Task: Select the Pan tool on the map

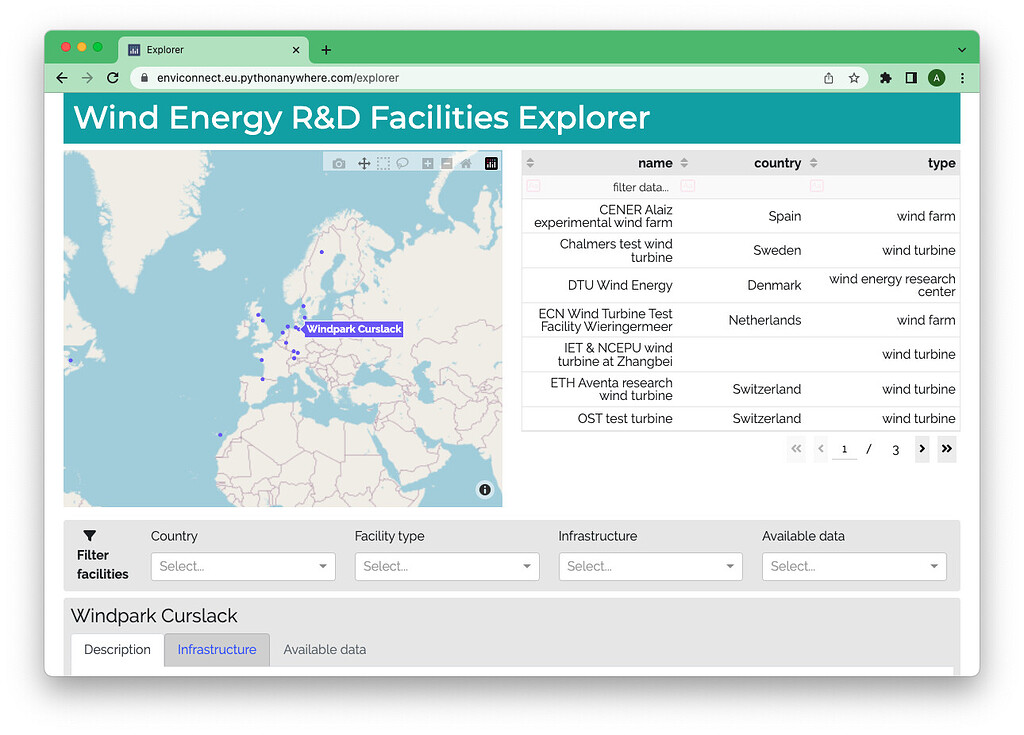Action: point(364,163)
